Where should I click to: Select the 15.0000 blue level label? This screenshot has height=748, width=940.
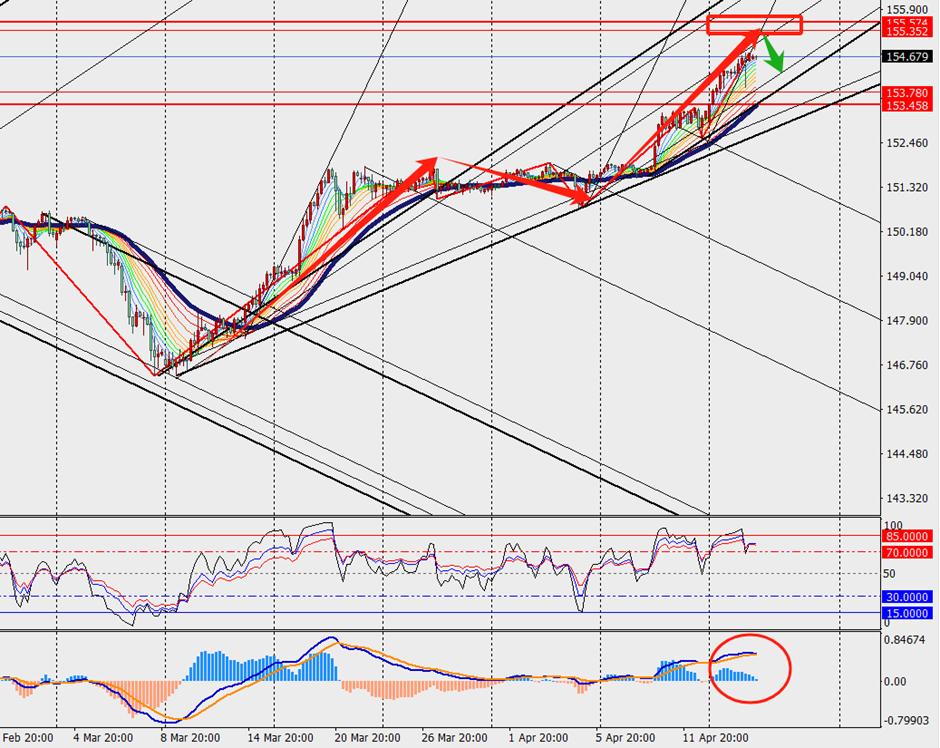click(x=907, y=613)
